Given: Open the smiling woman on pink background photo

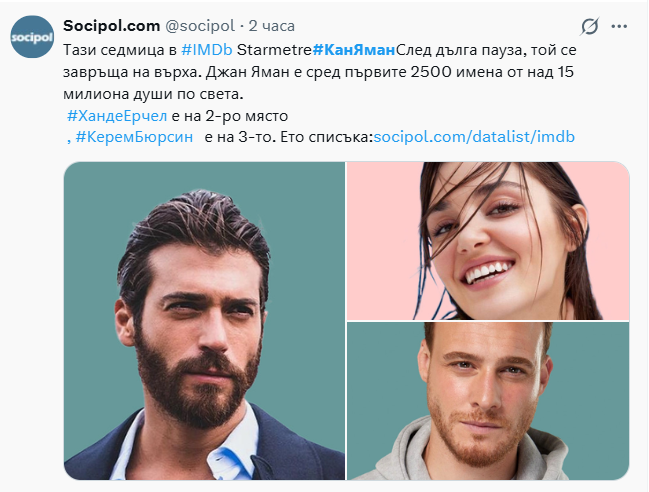Looking at the screenshot, I should [x=488, y=241].
